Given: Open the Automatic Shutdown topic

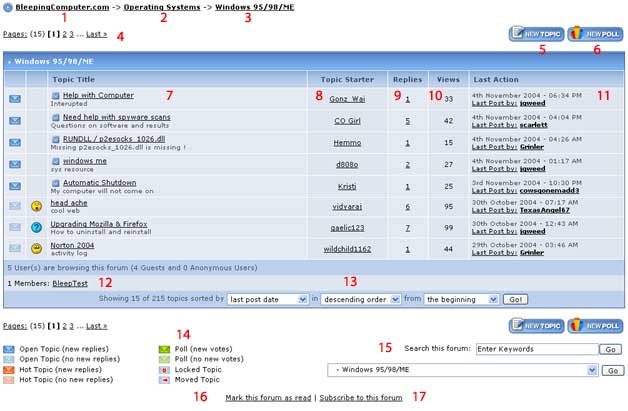Looking at the screenshot, I should 100,183.
